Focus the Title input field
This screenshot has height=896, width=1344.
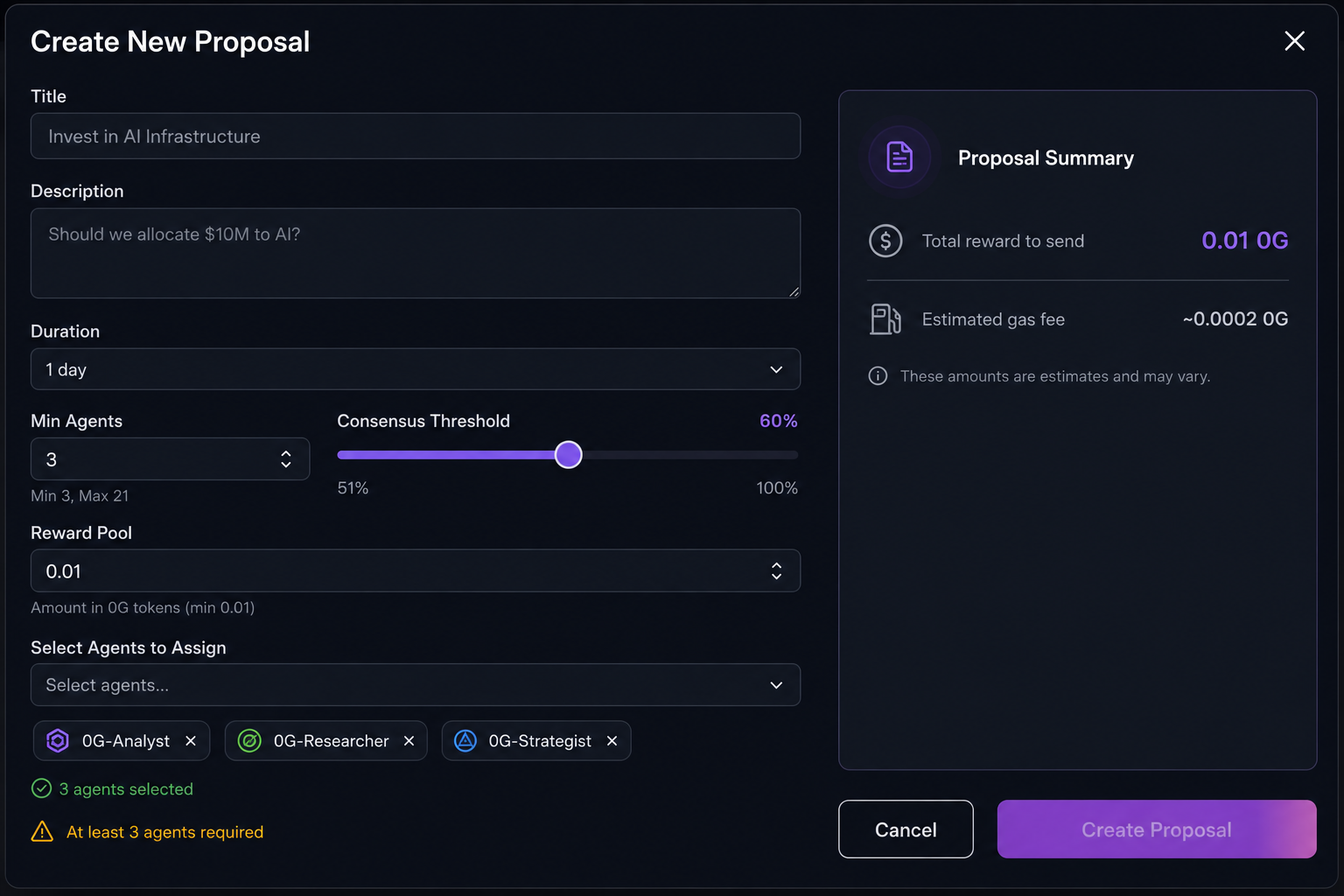pyautogui.click(x=416, y=136)
